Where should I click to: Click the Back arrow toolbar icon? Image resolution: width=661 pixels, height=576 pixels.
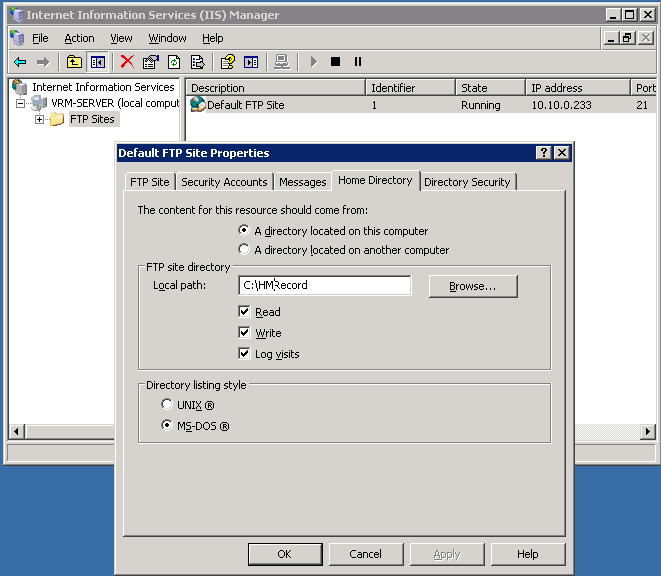point(20,62)
